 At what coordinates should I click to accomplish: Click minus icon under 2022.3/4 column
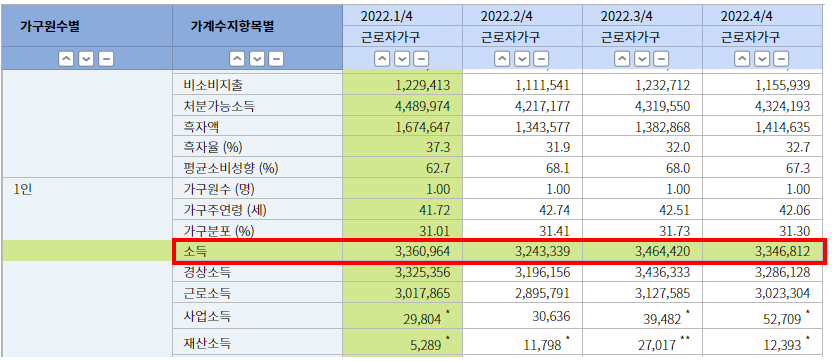coord(662,59)
